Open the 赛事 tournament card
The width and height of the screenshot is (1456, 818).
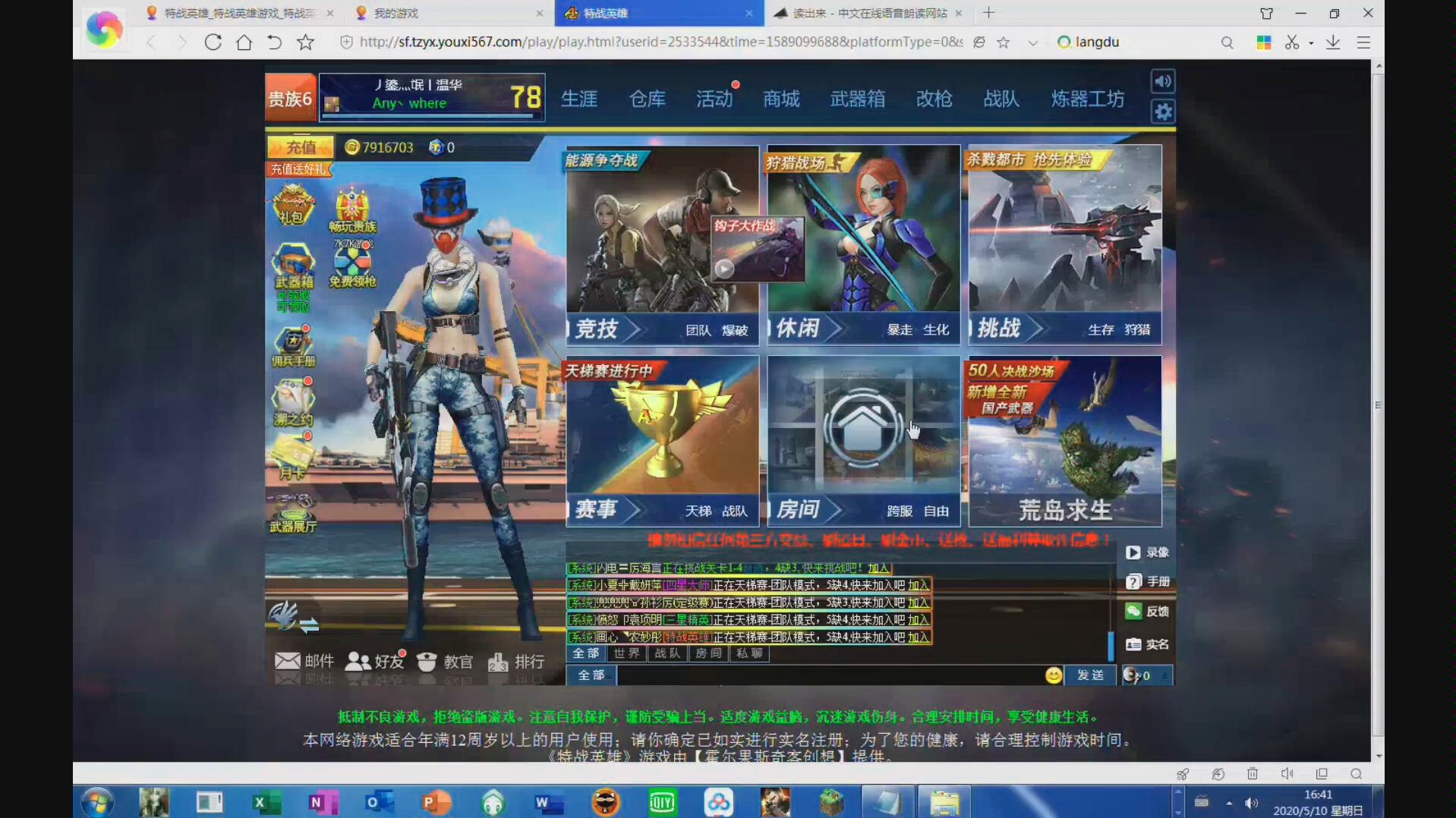click(x=662, y=442)
